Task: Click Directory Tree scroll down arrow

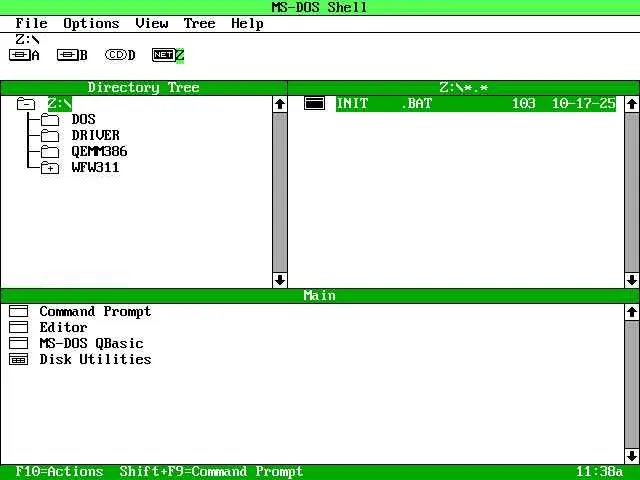Action: (x=280, y=280)
